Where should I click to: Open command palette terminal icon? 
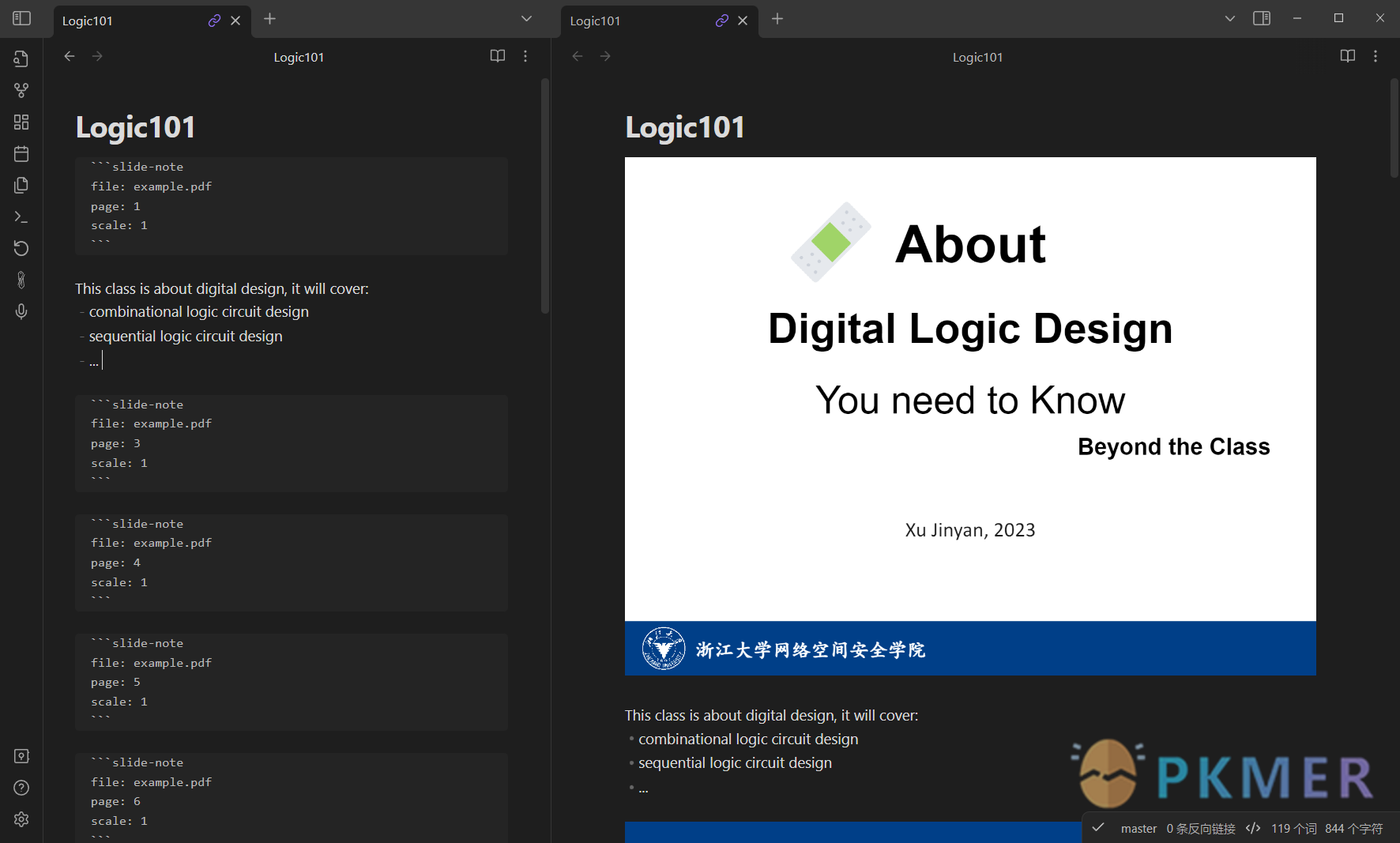(x=21, y=216)
